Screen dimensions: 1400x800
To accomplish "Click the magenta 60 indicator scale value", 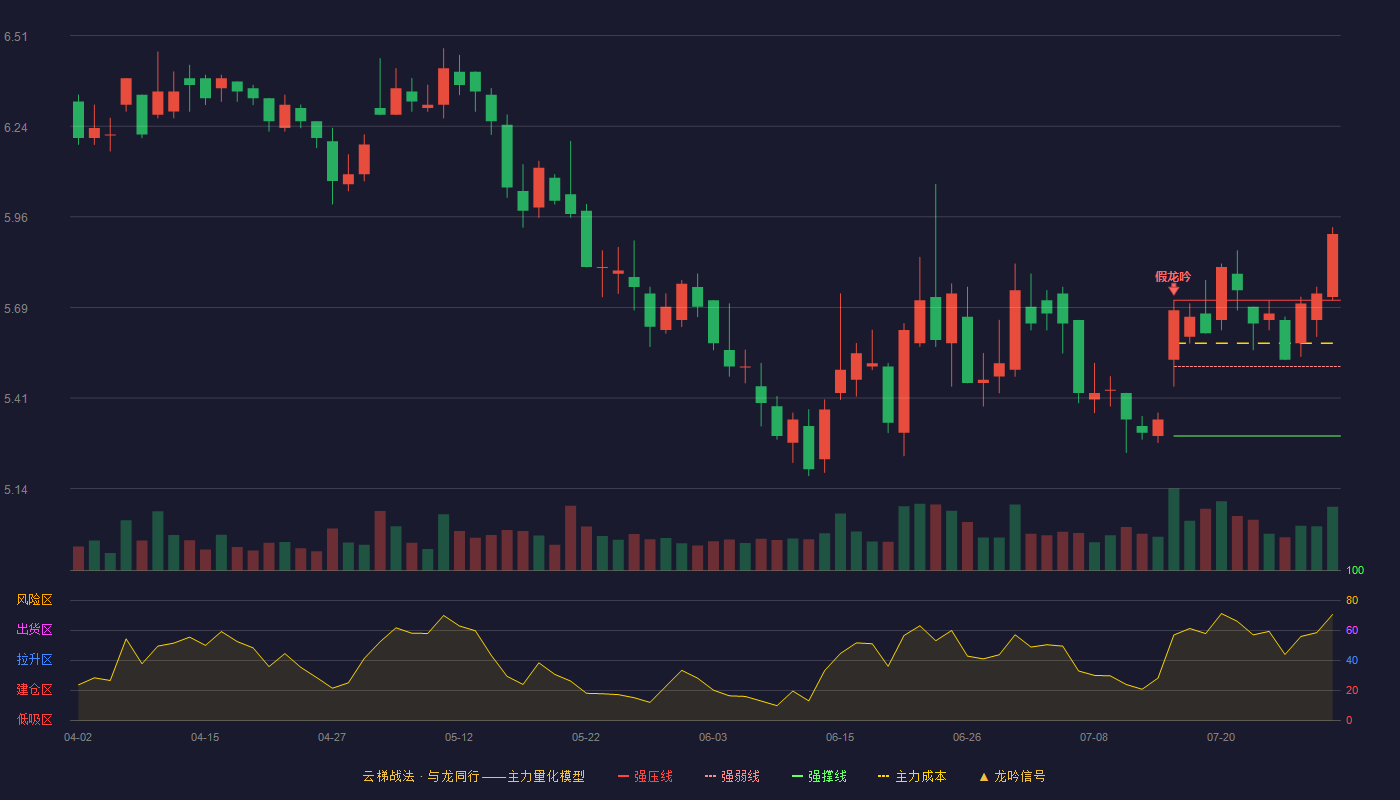I will click(x=1352, y=630).
